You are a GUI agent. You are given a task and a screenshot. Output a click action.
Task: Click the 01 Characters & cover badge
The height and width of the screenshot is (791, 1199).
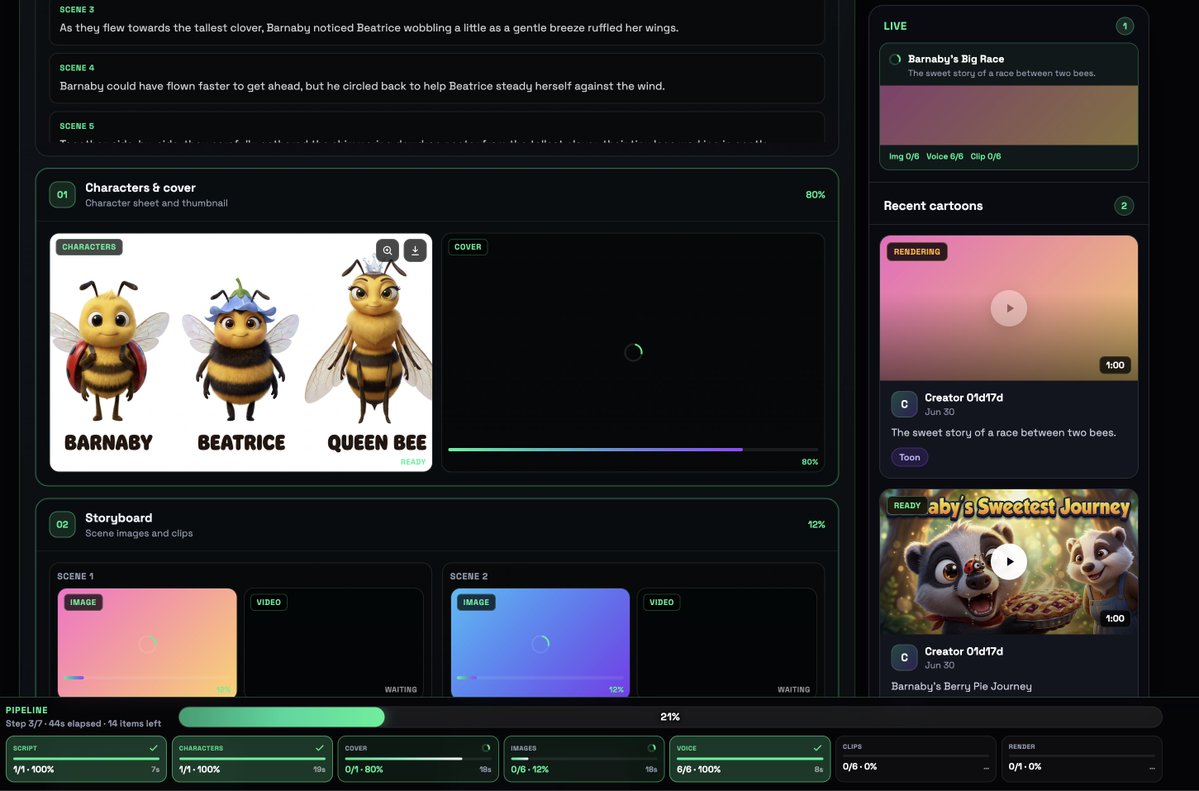coord(62,194)
